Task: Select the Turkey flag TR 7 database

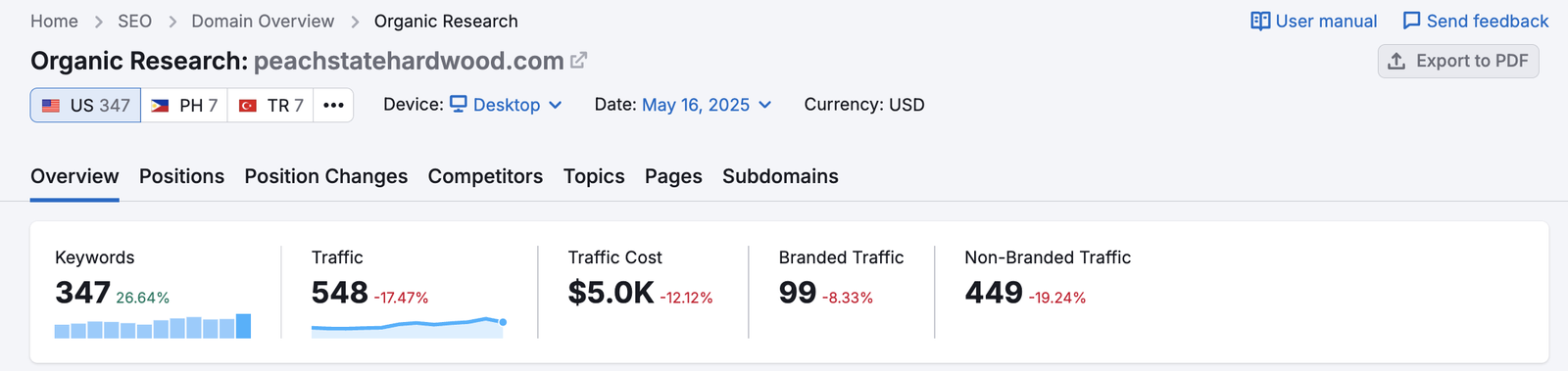Action: pyautogui.click(x=270, y=105)
